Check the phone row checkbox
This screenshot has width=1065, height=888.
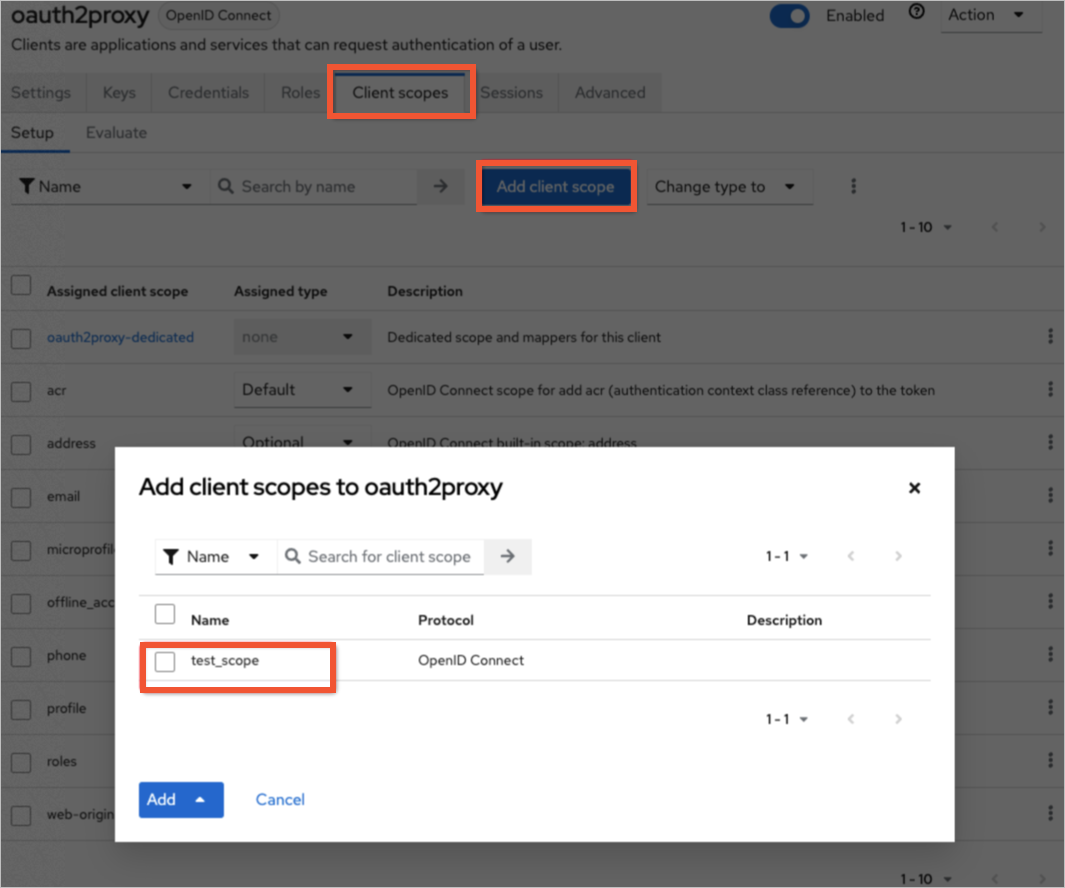click(21, 656)
